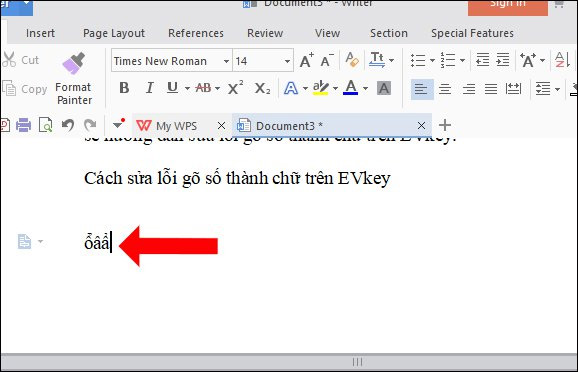Image resolution: width=578 pixels, height=372 pixels.
Task: Apply a bulleted list
Action: pos(418,60)
